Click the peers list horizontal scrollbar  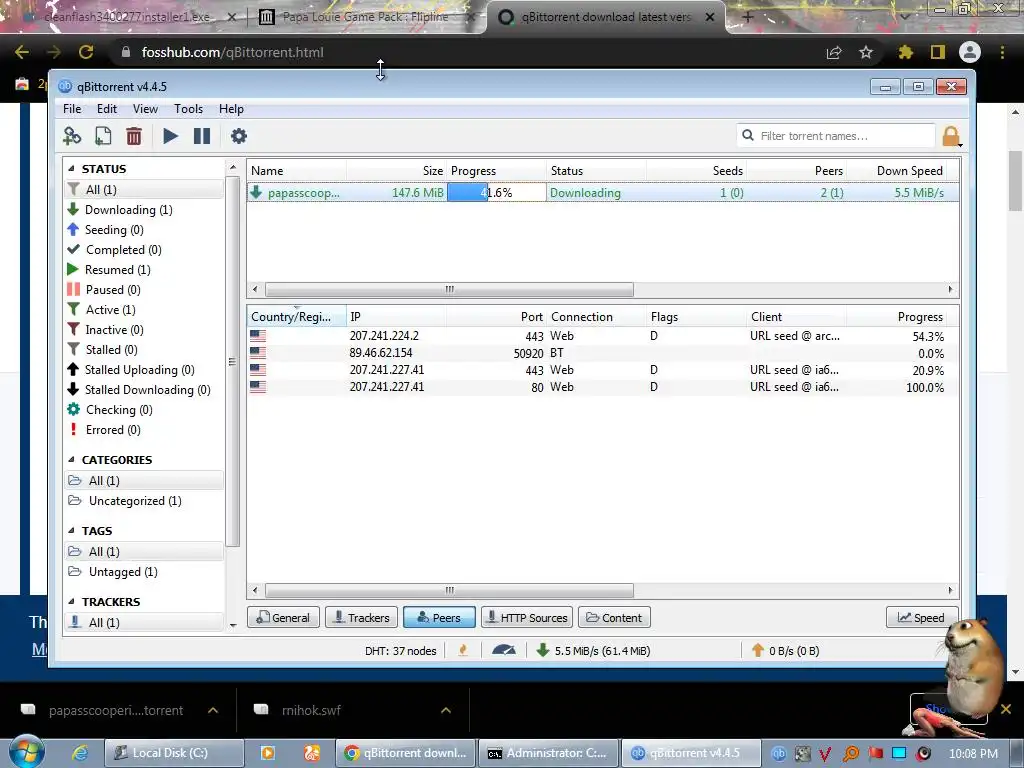click(x=449, y=590)
